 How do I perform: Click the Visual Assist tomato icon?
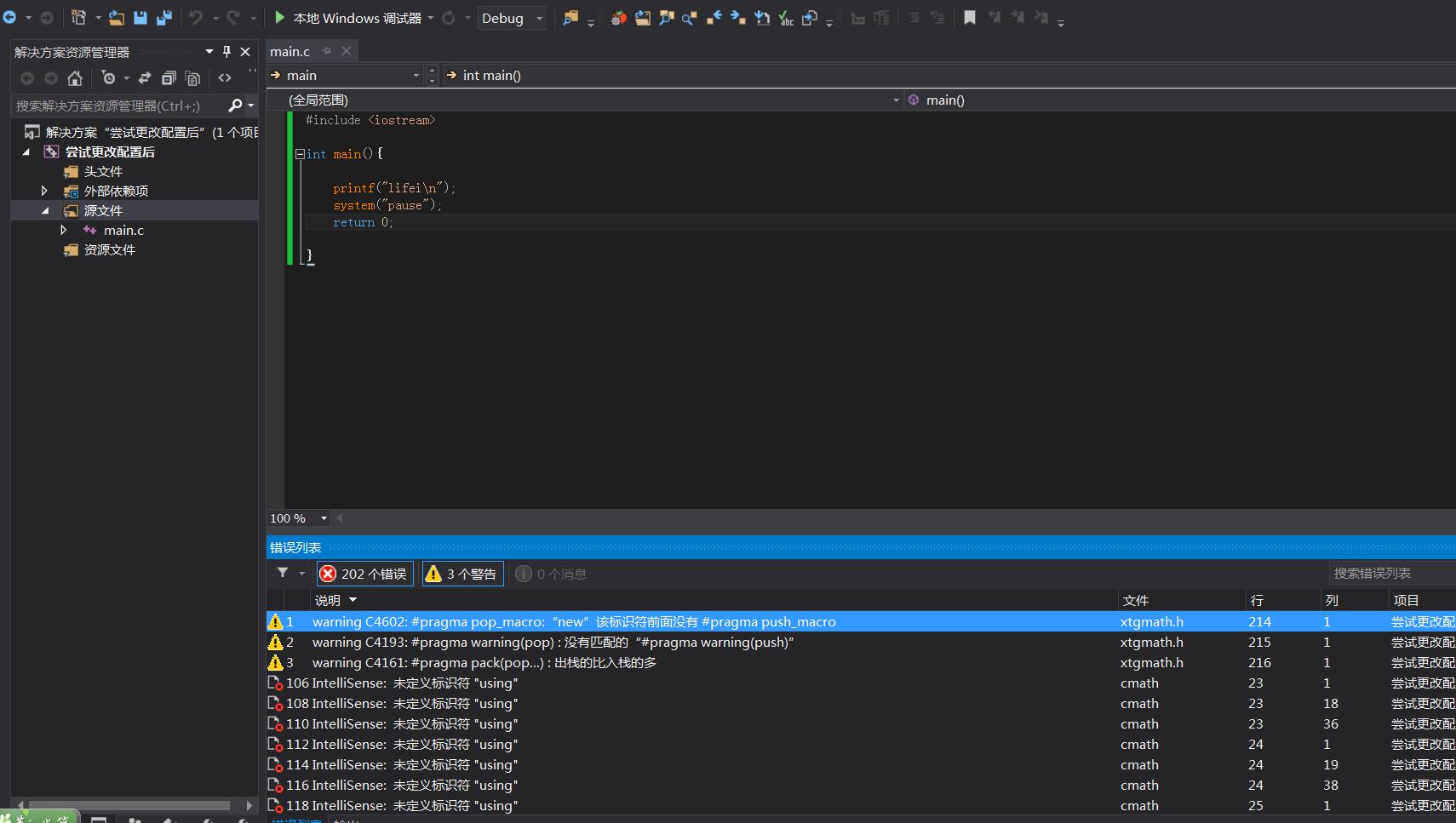click(x=619, y=18)
